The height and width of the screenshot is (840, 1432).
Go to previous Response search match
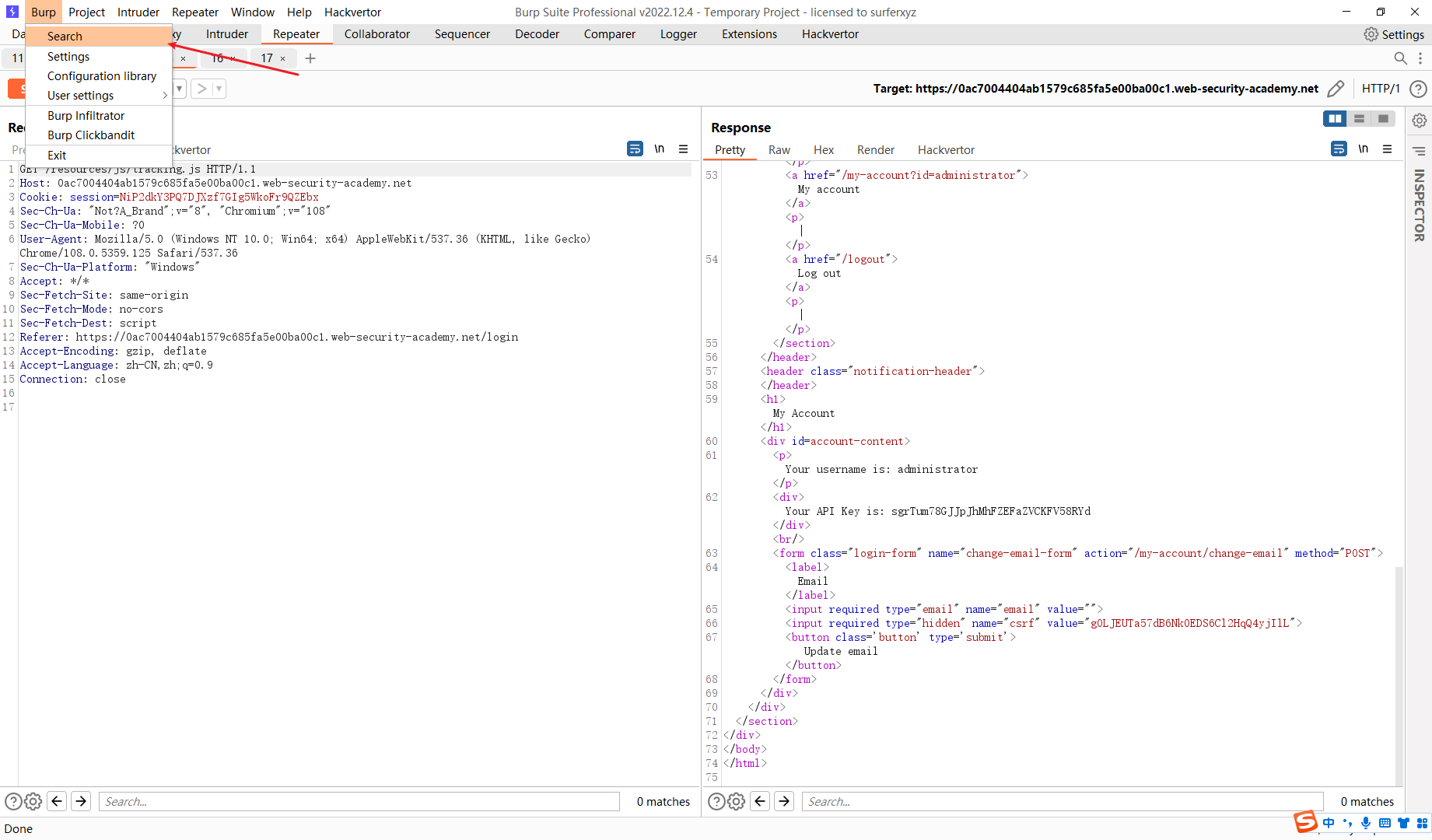(761, 801)
